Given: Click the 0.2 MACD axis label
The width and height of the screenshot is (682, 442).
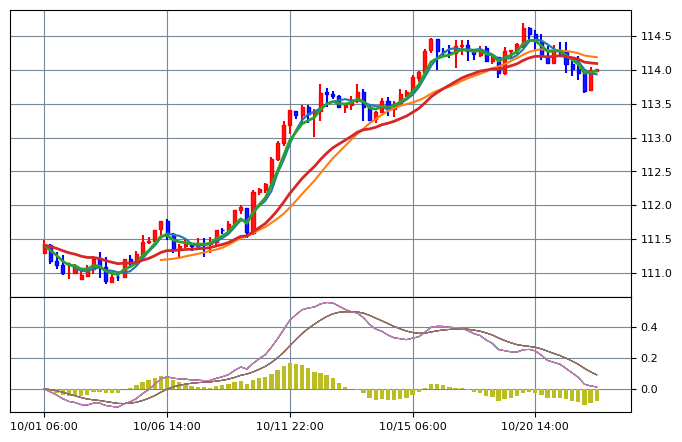Looking at the screenshot, I should 649,359.
